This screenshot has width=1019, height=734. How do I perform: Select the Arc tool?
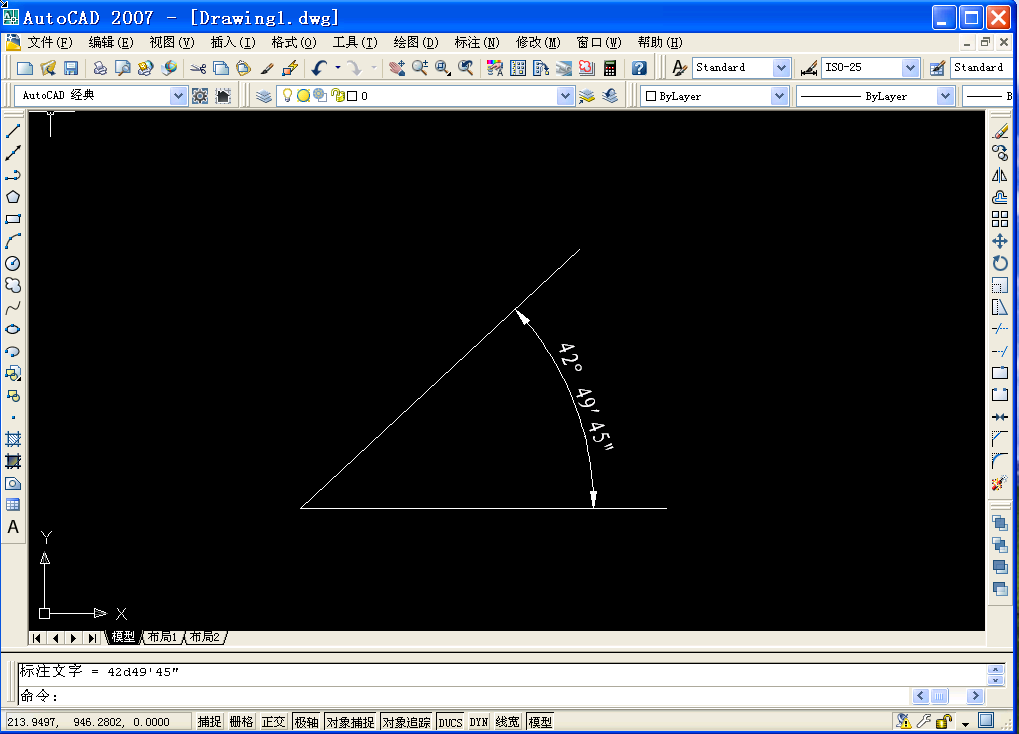(13, 241)
